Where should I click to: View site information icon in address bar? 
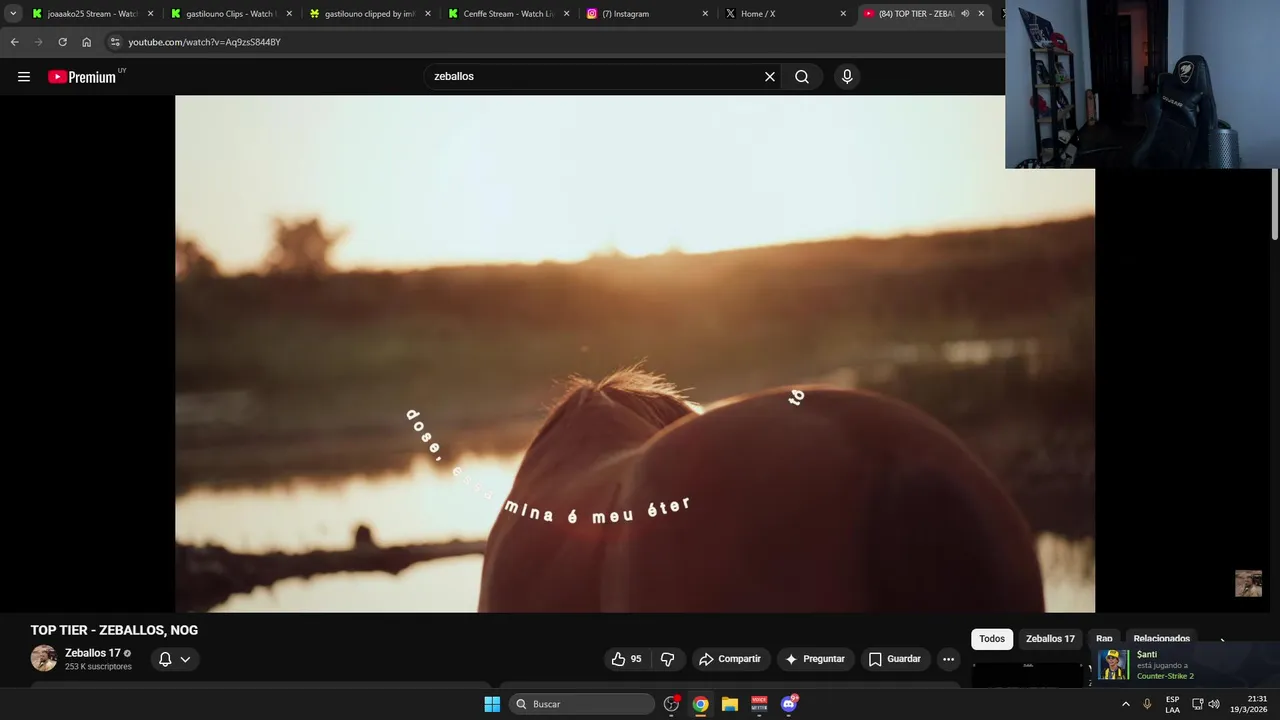115,42
